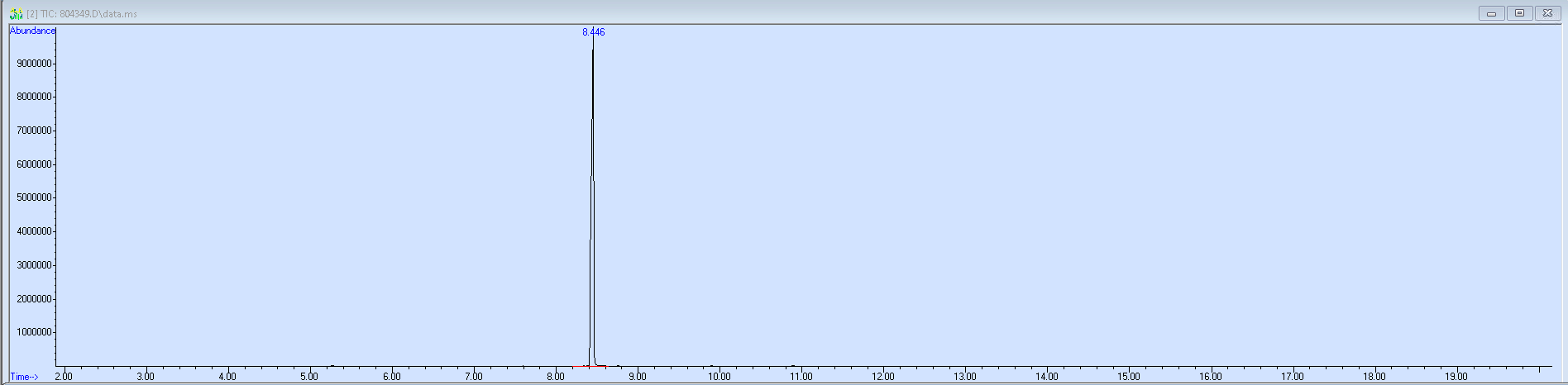
Task: Click the 4.00 time axis label
Action: point(227,377)
